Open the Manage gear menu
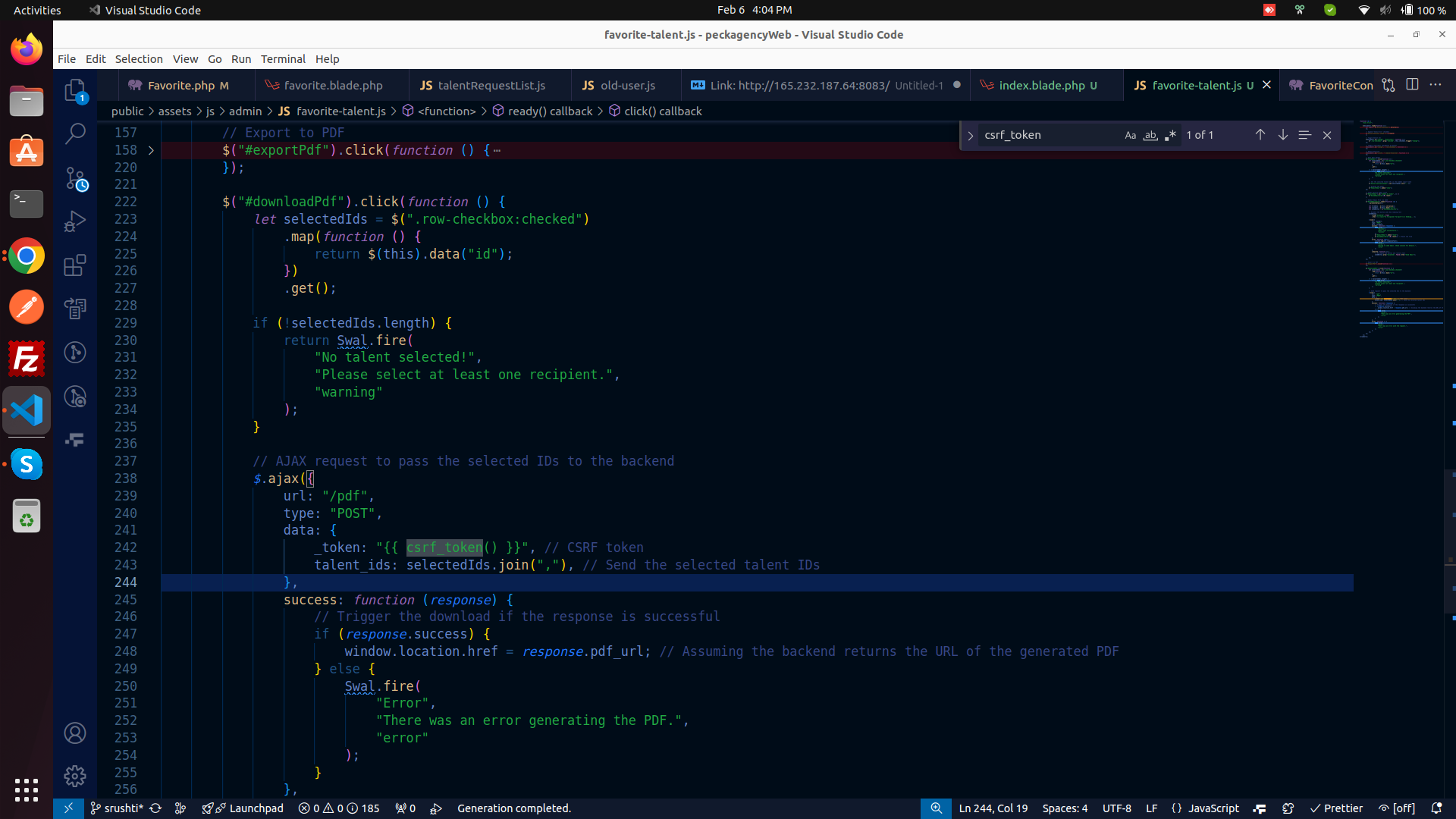The height and width of the screenshot is (819, 1456). [74, 776]
